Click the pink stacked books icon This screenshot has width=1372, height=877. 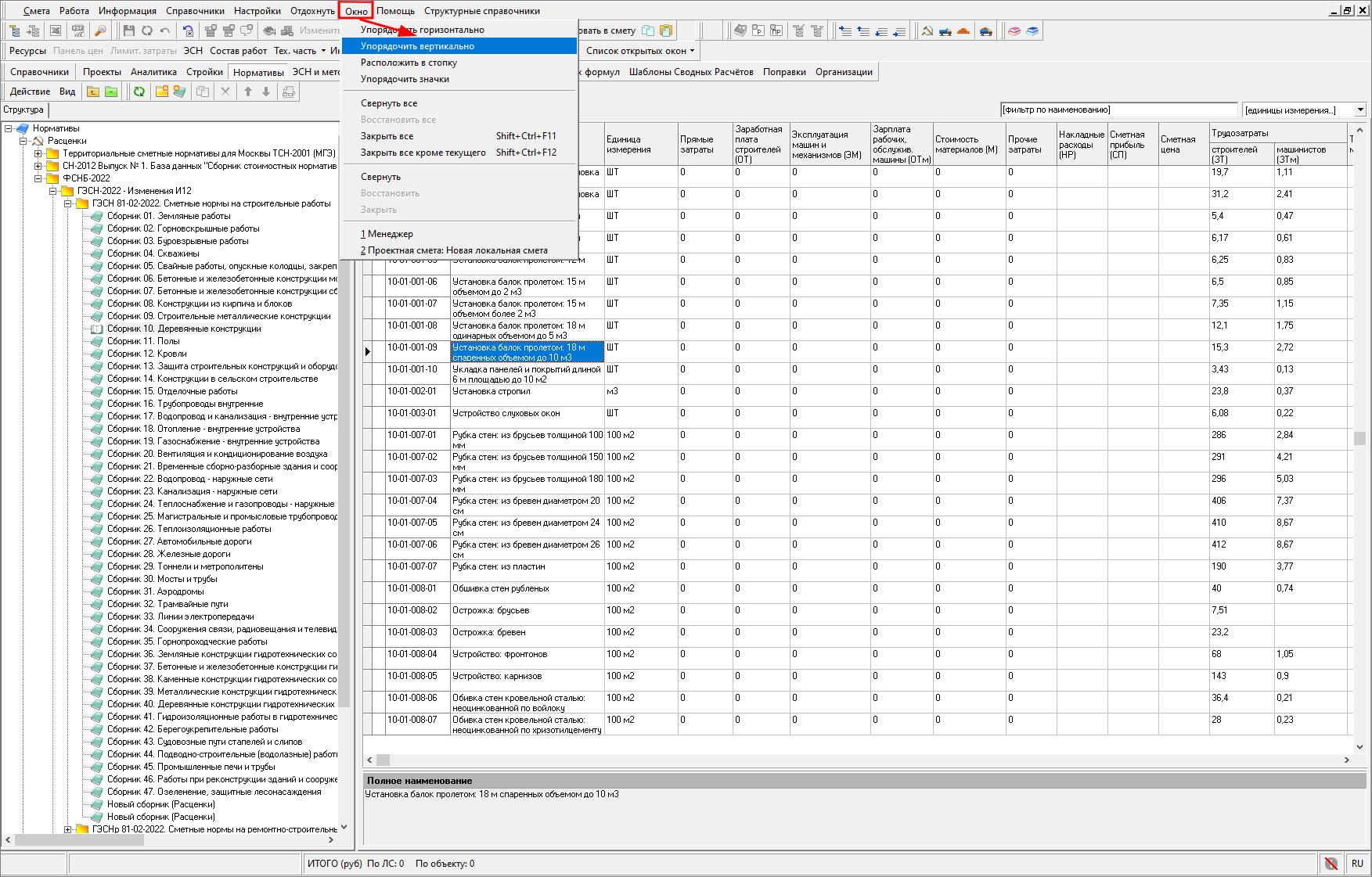pyautogui.click(x=1014, y=31)
